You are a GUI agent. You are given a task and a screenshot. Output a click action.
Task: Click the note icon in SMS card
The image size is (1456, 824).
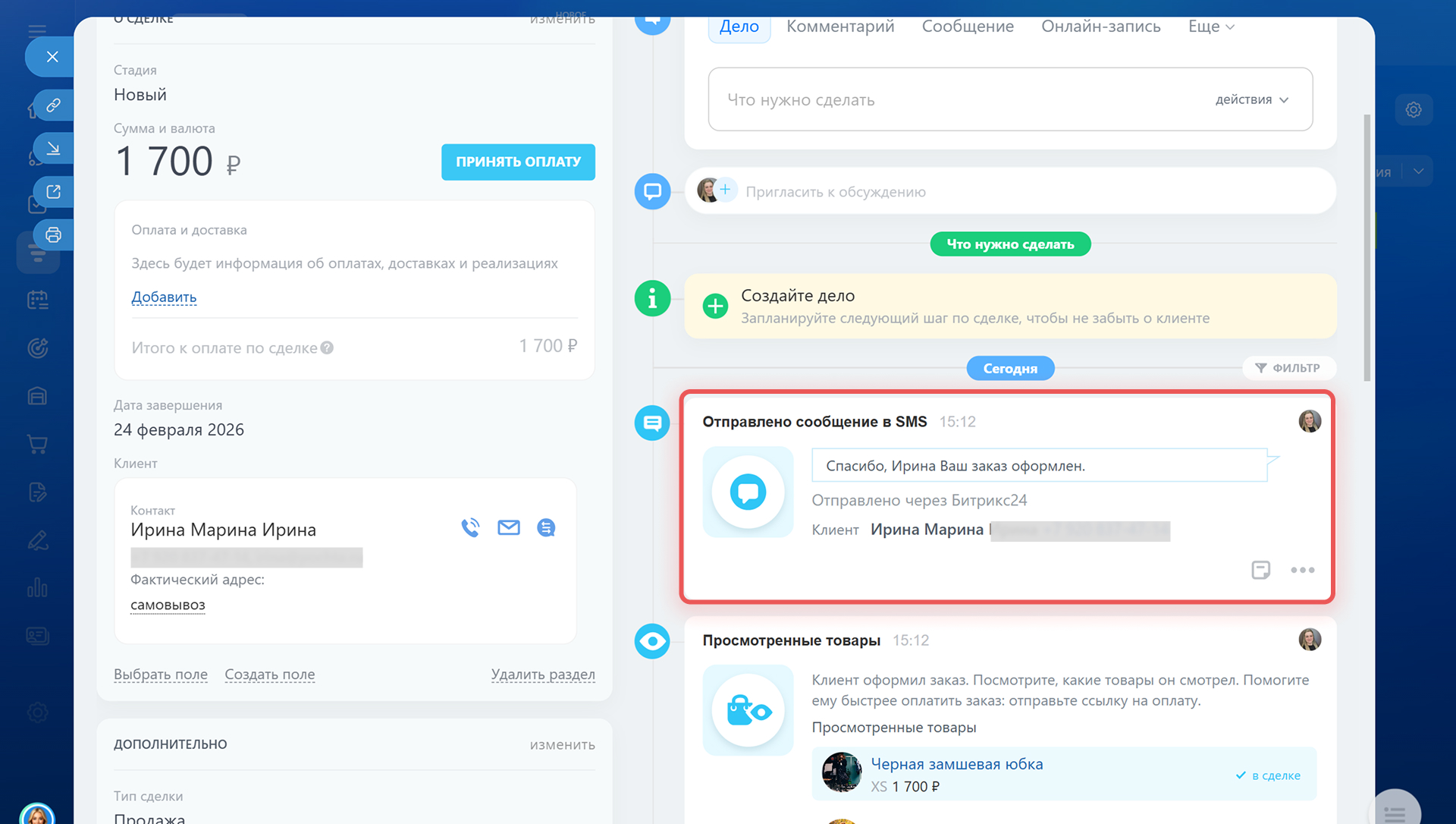[1260, 570]
